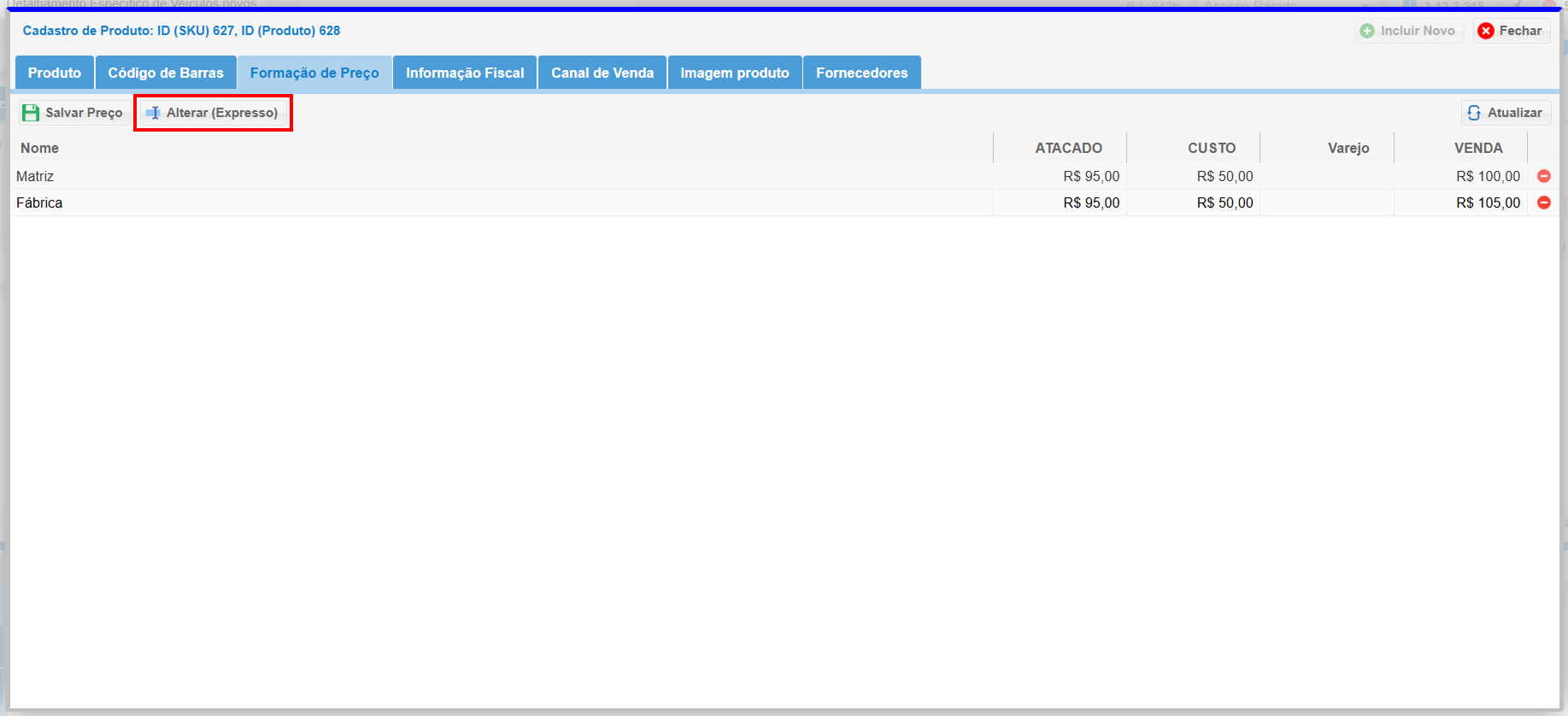Screen dimensions: 1568x716
Task: Select the Fábrica row name
Action: tap(39, 202)
